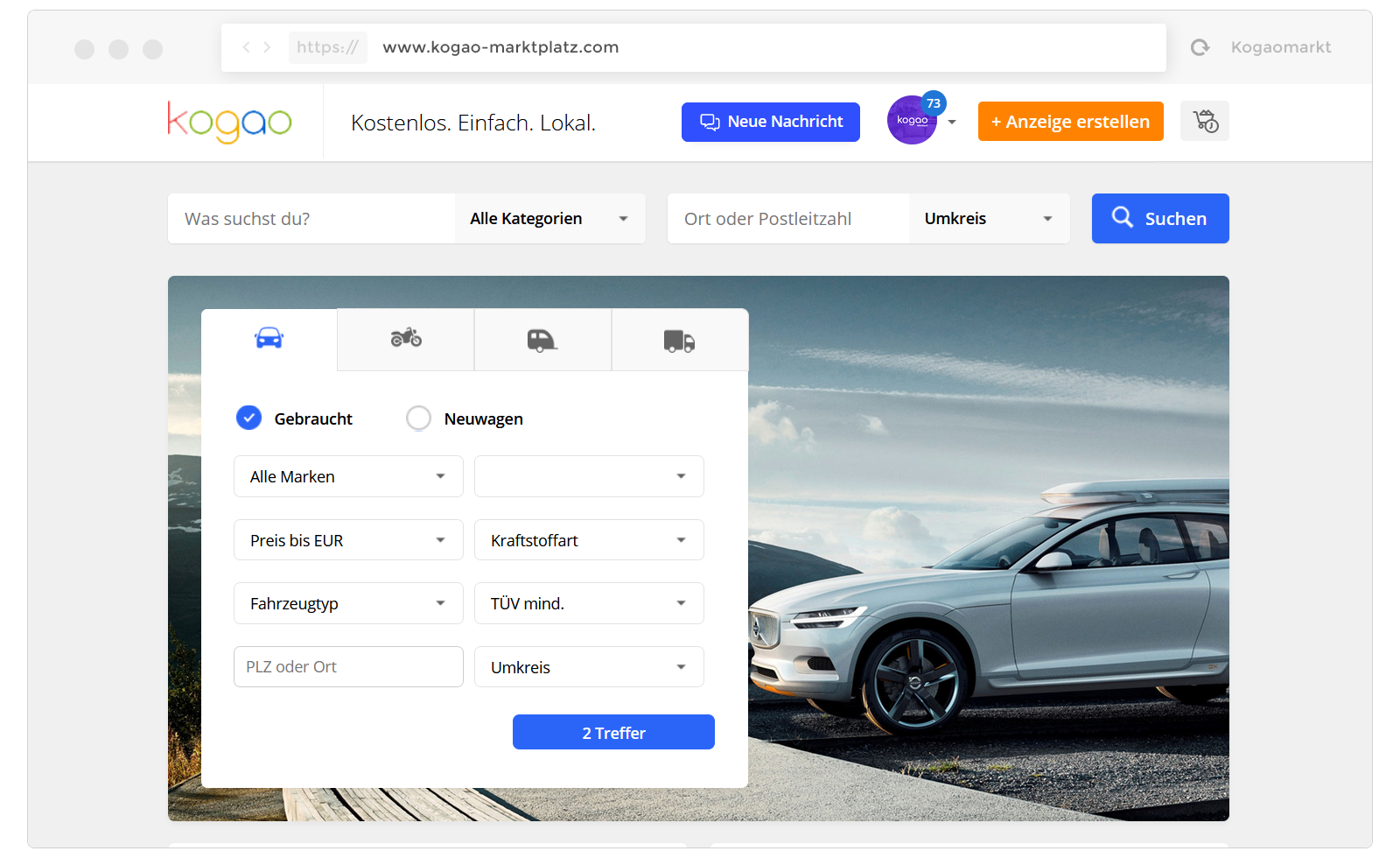The width and height of the screenshot is (1400, 858).
Task: Select the car vehicle tab
Action: [x=269, y=339]
